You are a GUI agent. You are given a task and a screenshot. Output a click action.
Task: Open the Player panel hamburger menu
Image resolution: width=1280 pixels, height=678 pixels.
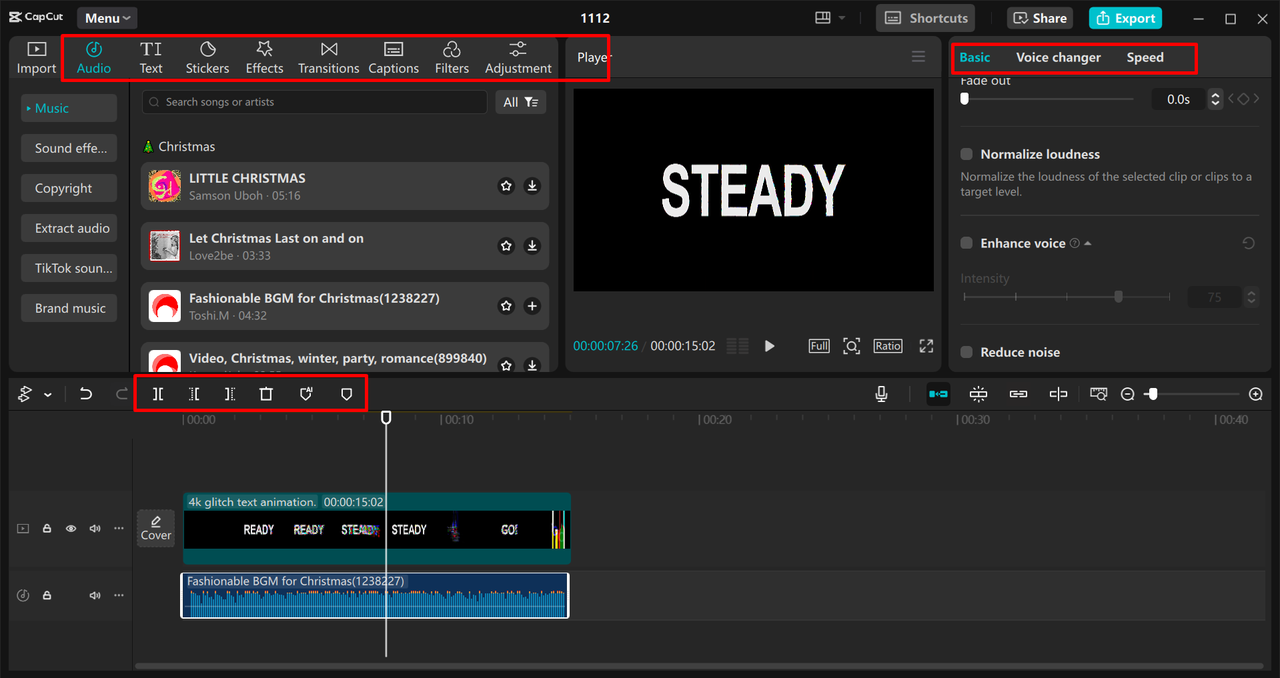(x=918, y=57)
